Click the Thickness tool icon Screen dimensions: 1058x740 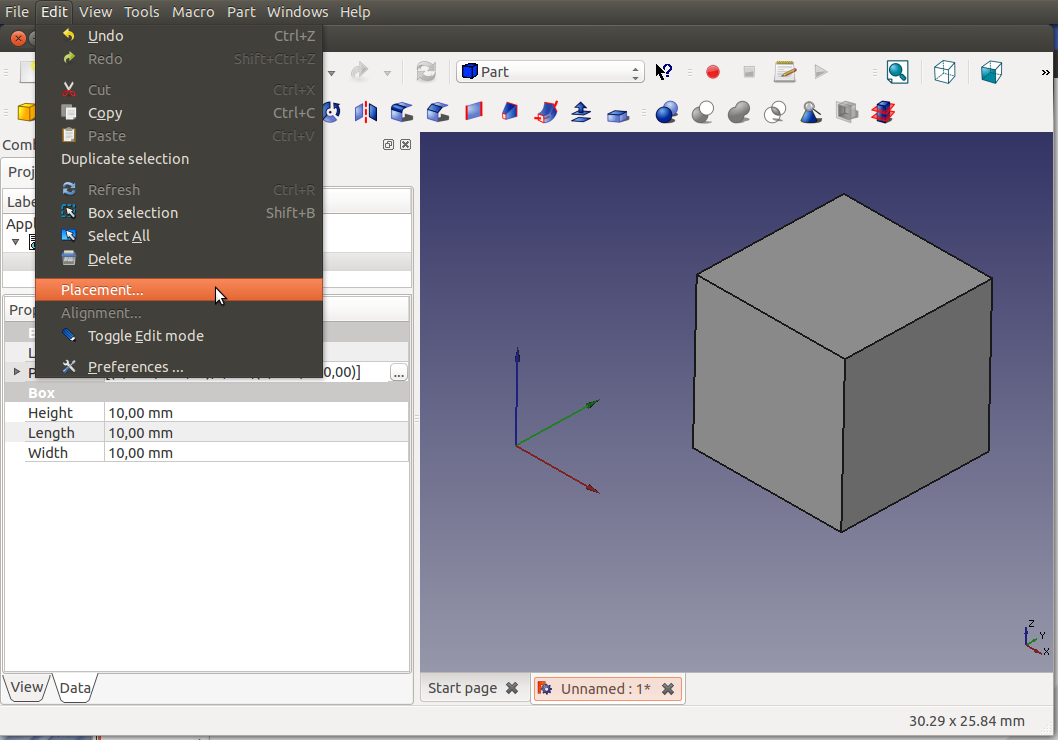pyautogui.click(x=617, y=112)
